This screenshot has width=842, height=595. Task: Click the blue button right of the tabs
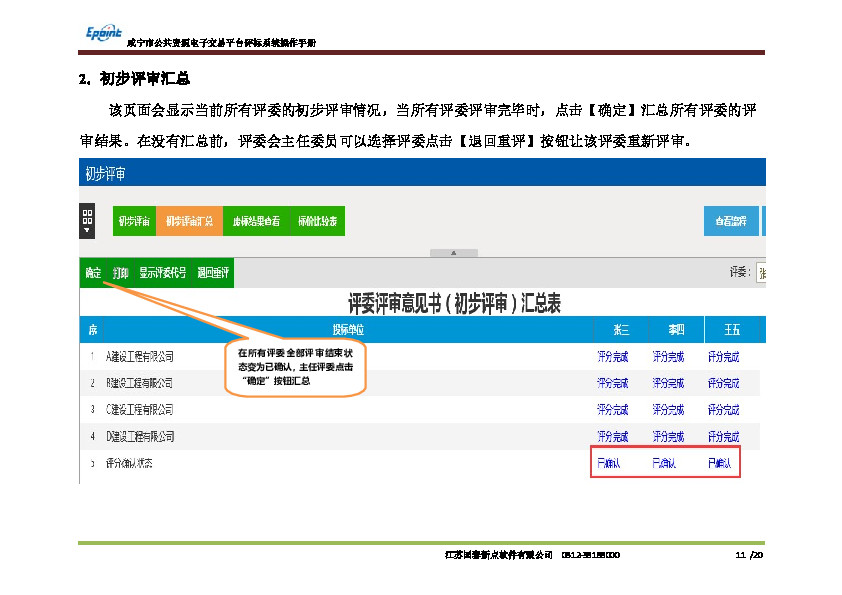tap(731, 221)
